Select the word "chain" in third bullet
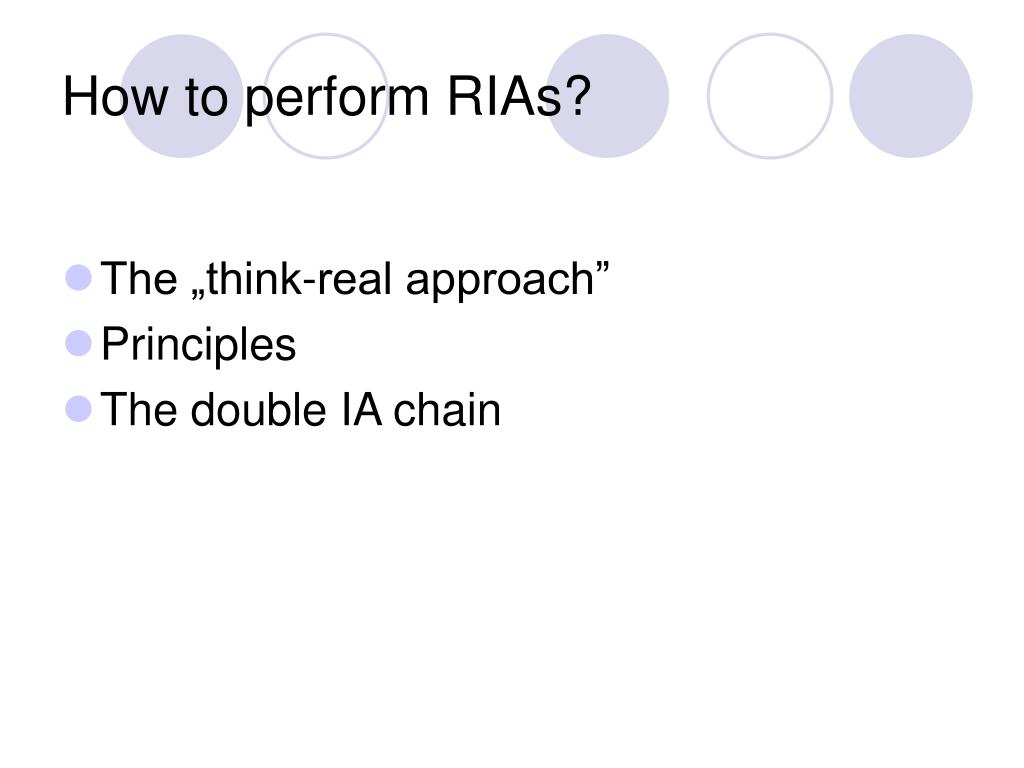 click(447, 410)
